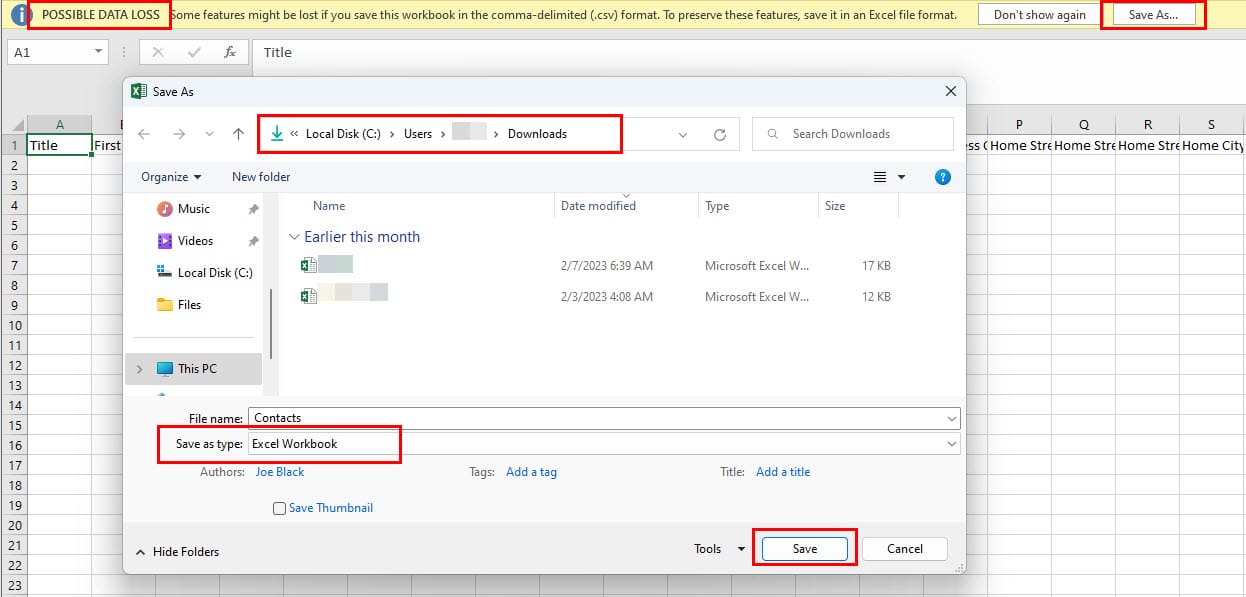Expand This PC tree node
Image resolution: width=1246 pixels, height=597 pixels.
(x=139, y=369)
